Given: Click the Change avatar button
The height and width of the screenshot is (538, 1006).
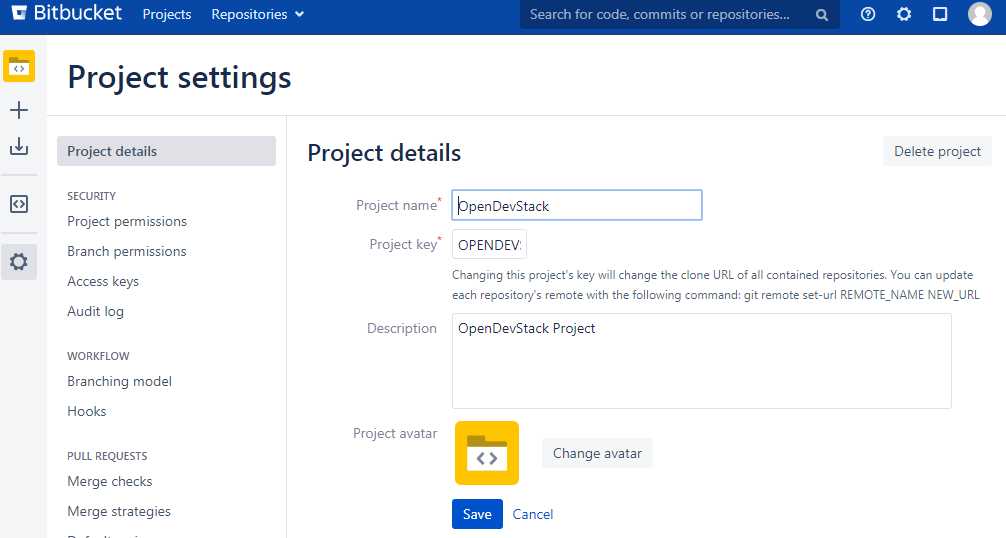Looking at the screenshot, I should tap(597, 453).
